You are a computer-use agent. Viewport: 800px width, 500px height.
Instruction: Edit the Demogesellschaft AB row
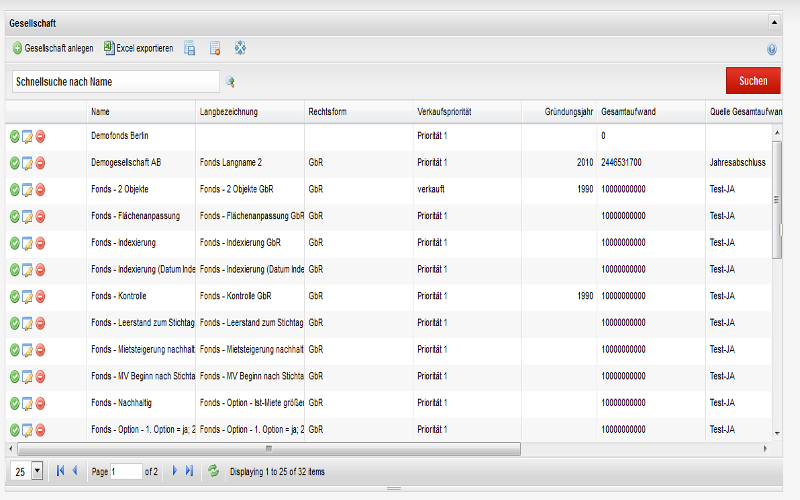(28, 163)
